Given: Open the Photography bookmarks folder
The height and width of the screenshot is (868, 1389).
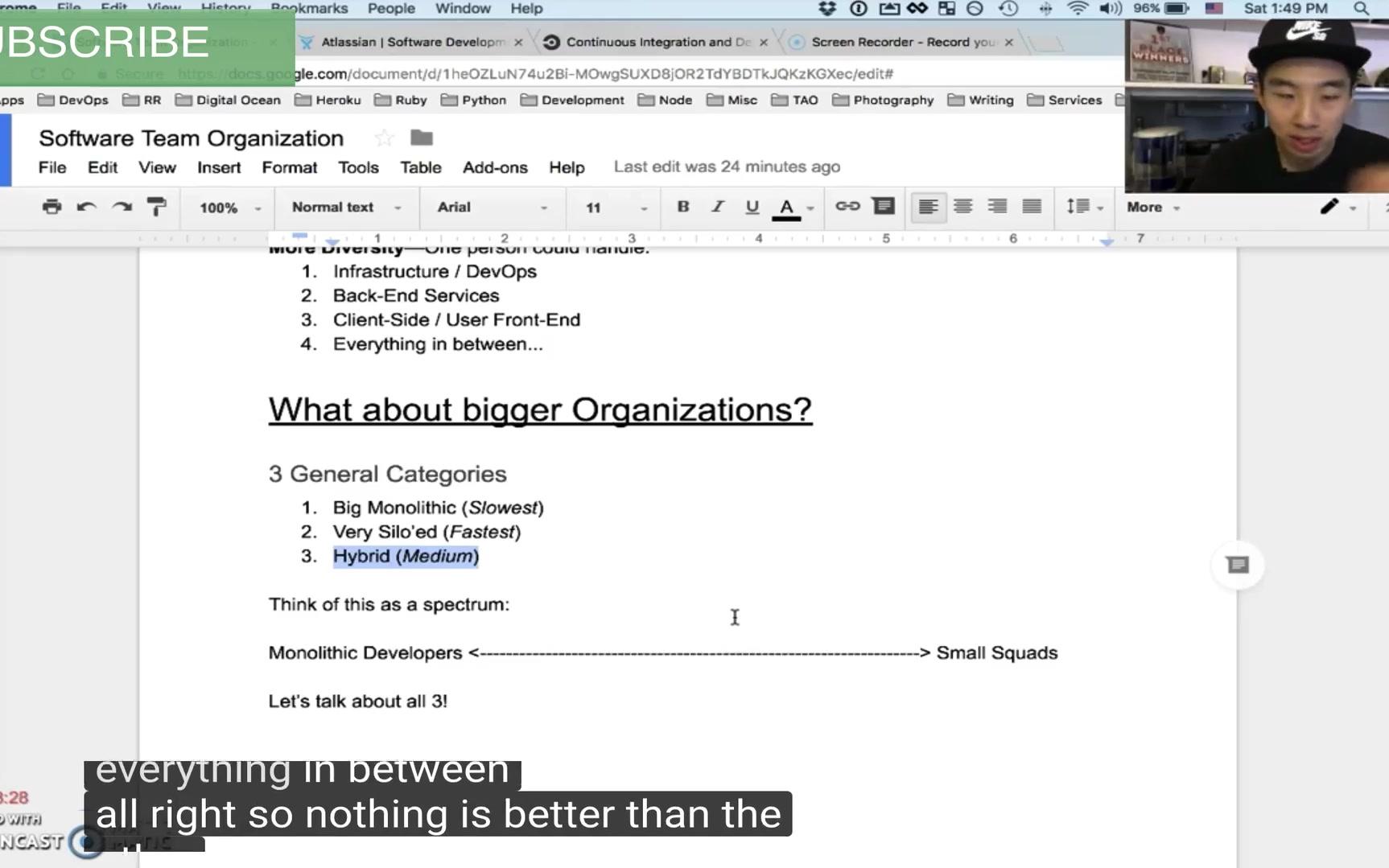Looking at the screenshot, I should tap(883, 100).
